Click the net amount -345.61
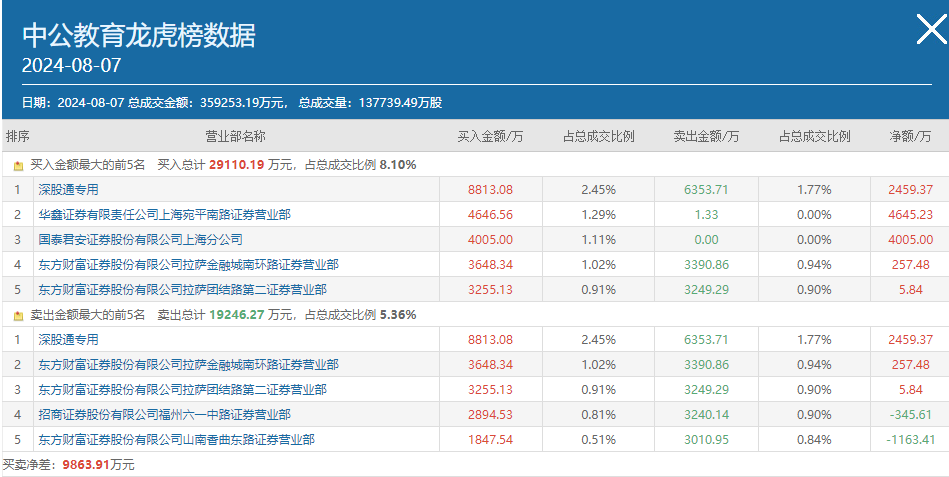 pos(910,415)
